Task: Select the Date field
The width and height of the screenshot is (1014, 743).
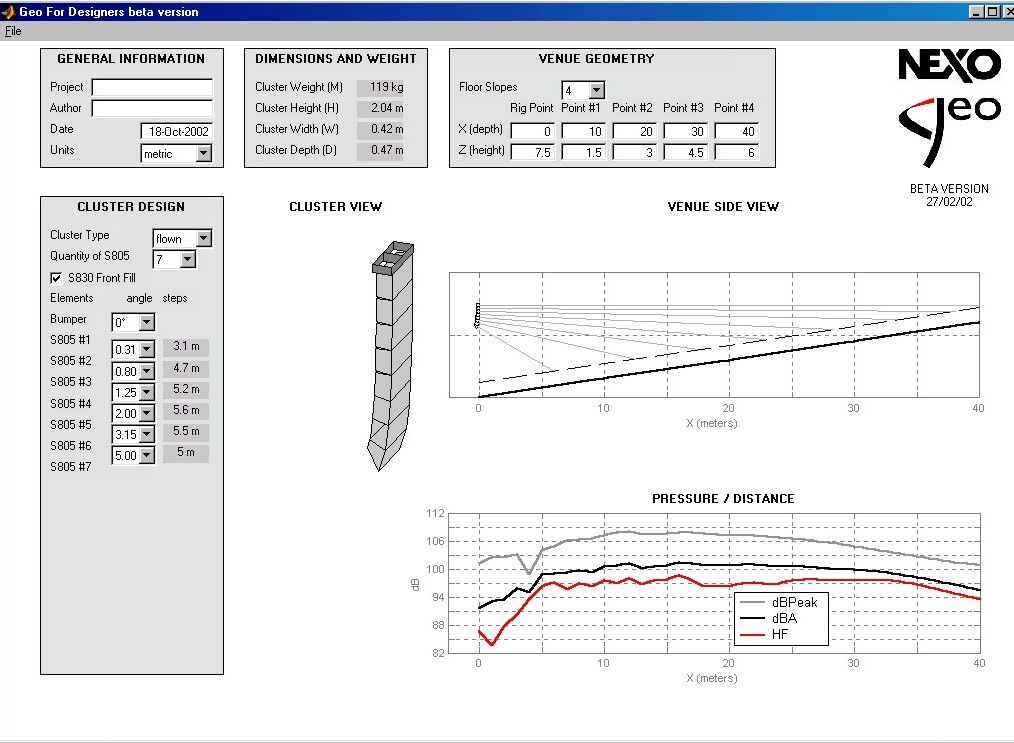Action: click(x=176, y=131)
